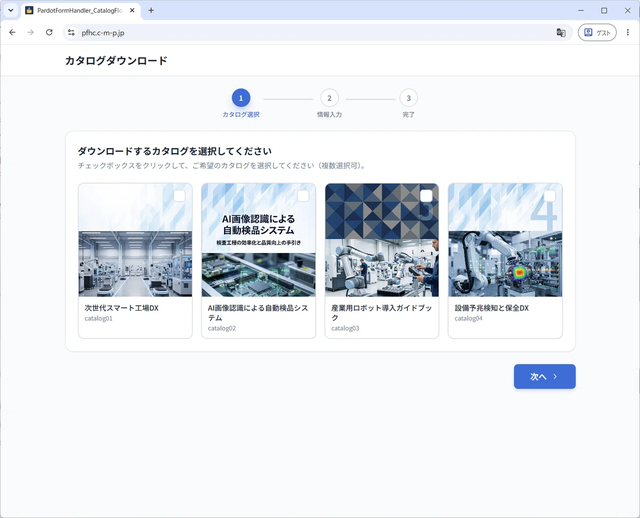The width and height of the screenshot is (640, 518).
Task: Click the translate page icon
Action: click(x=561, y=33)
